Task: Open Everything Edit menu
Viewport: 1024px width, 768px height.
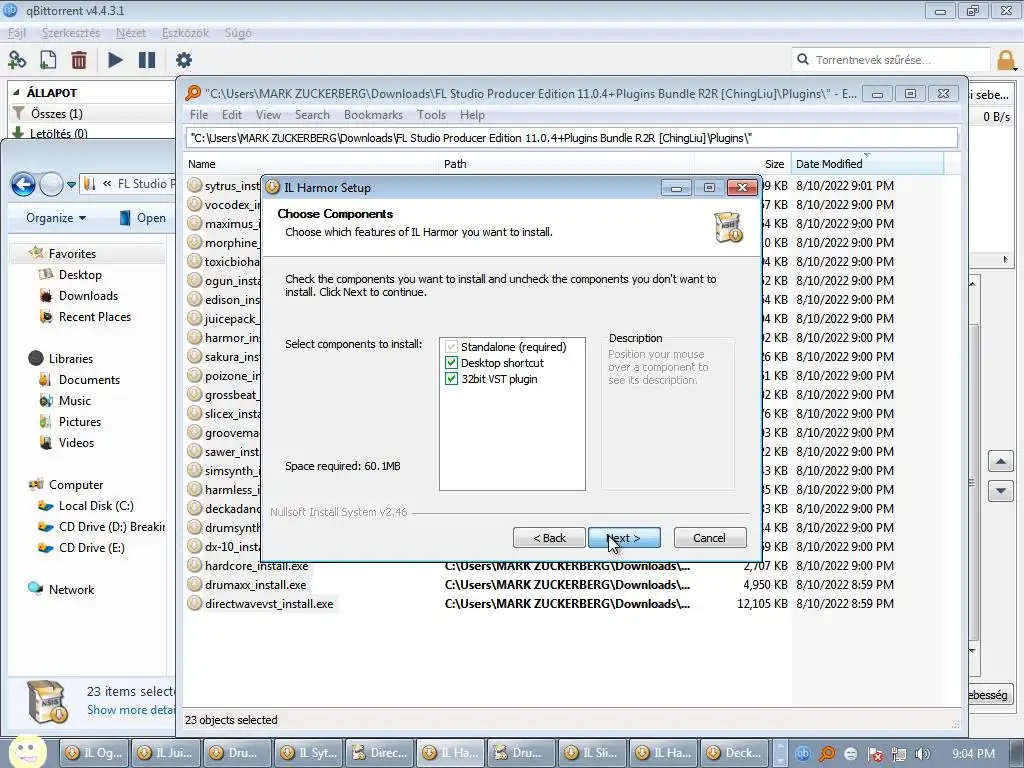Action: point(232,115)
